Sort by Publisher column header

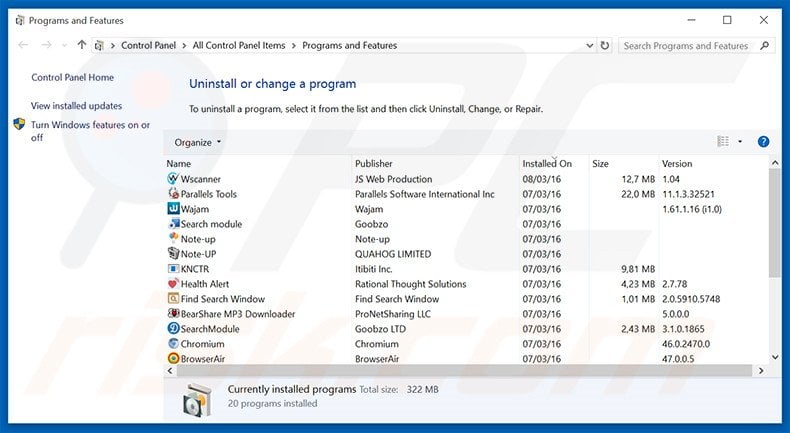tap(373, 163)
